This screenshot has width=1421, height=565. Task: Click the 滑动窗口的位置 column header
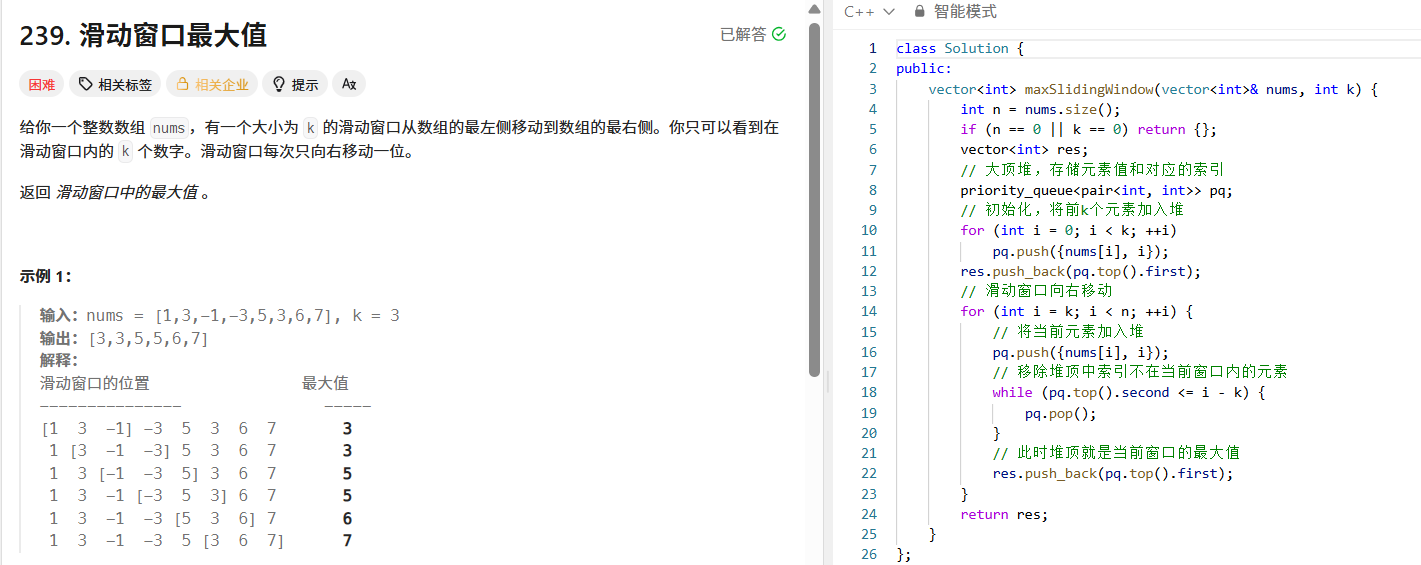click(95, 383)
